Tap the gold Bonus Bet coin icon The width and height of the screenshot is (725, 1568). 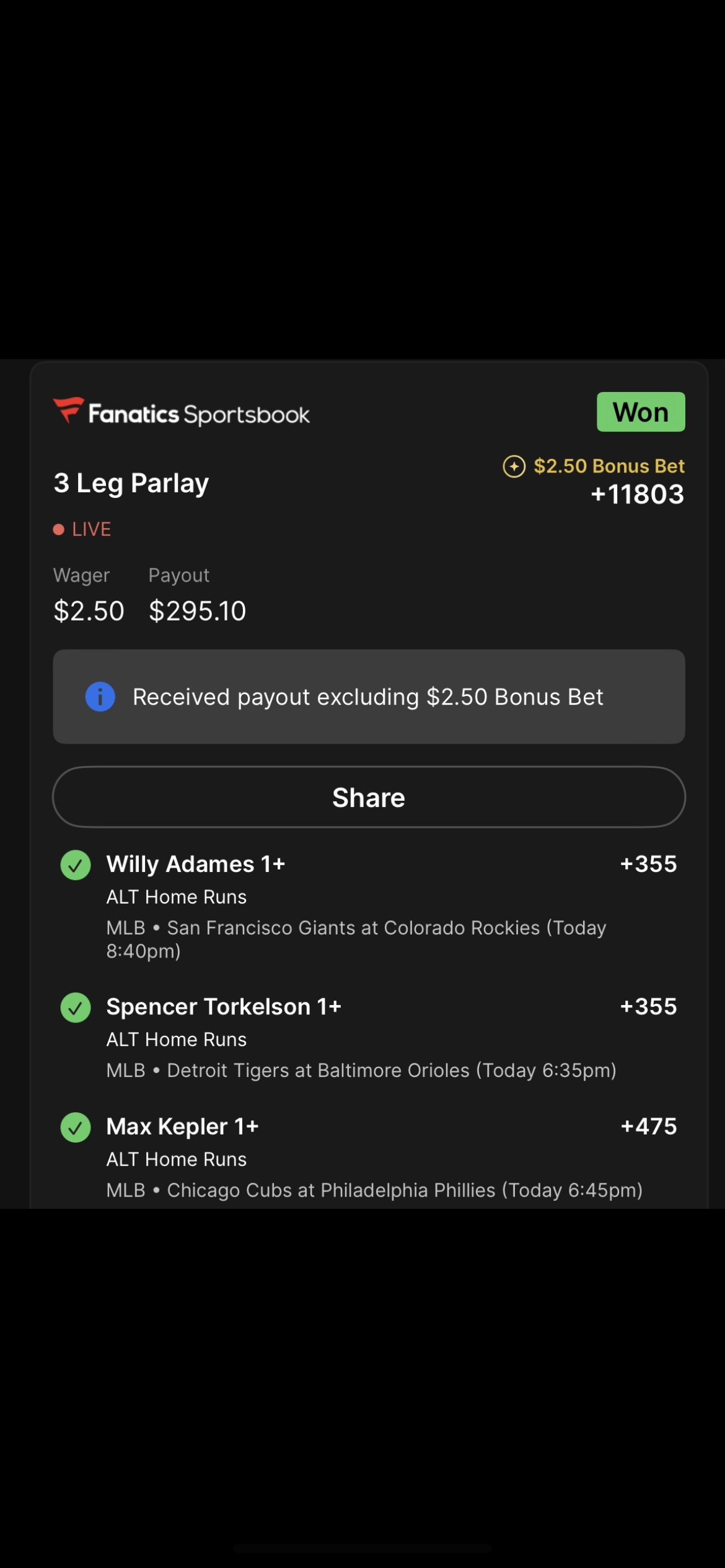point(514,466)
